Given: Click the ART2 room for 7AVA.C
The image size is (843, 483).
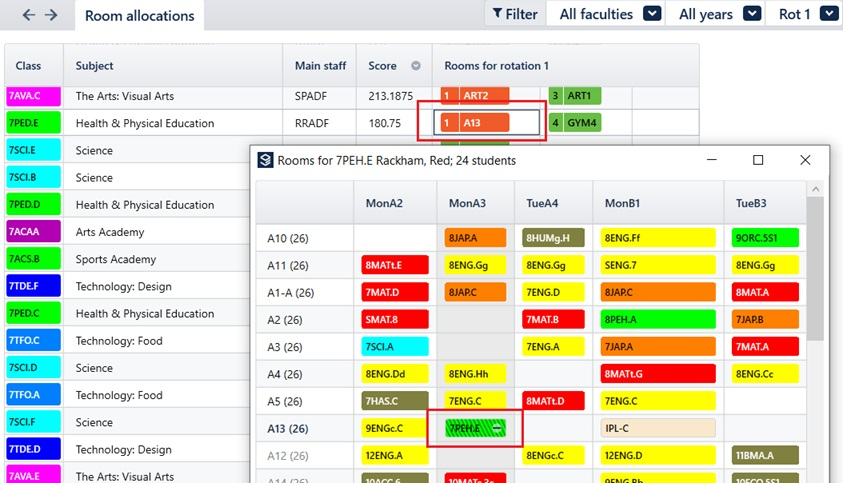Looking at the screenshot, I should [x=474, y=96].
